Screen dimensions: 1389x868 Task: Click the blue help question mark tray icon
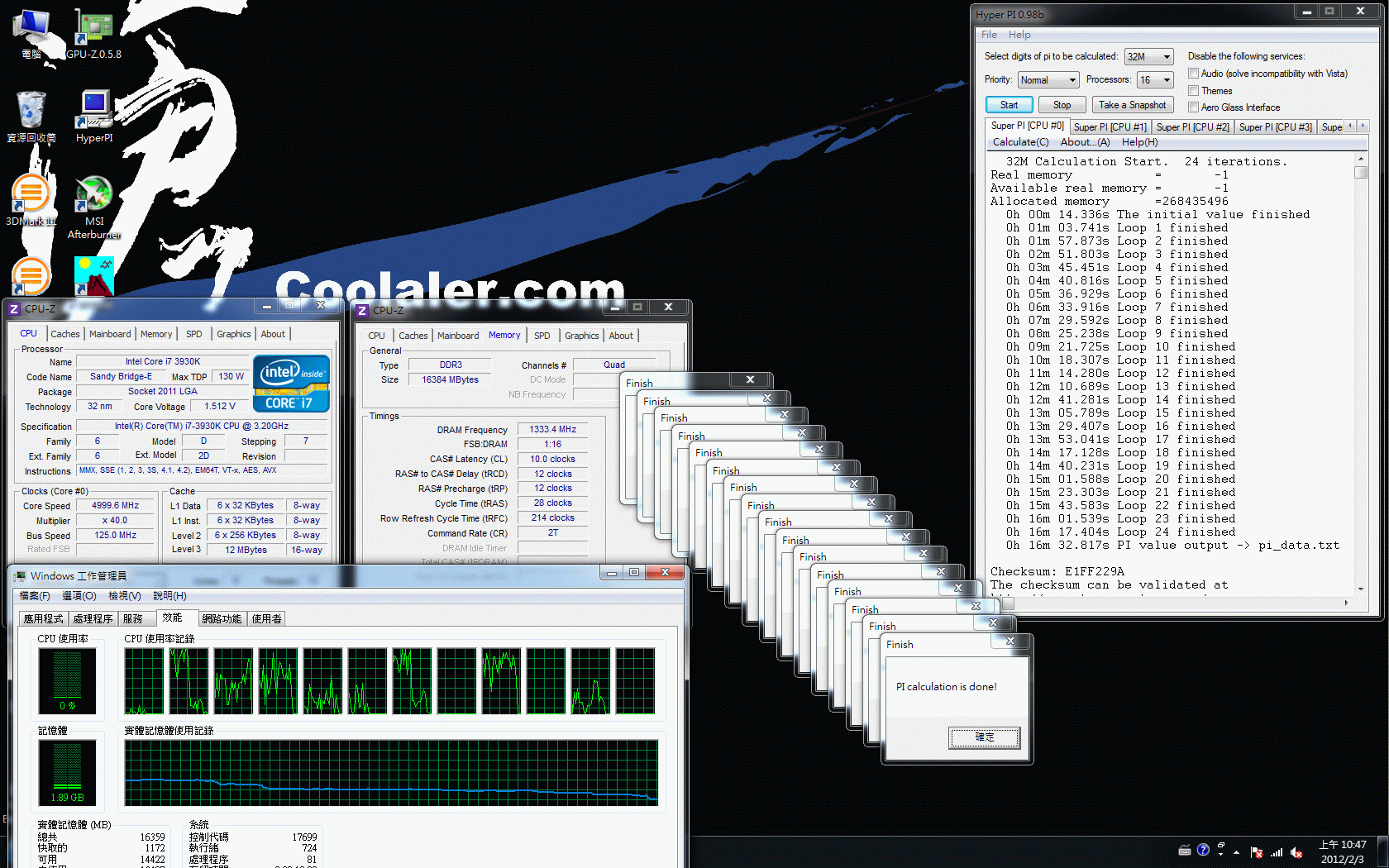tap(1203, 850)
